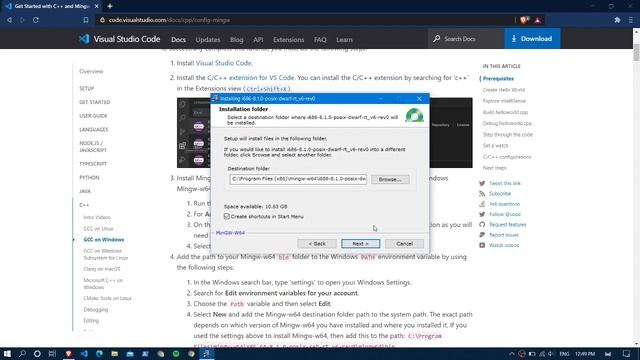Expand the USER GUIDE sidebar section
The width and height of the screenshot is (640, 360).
coord(93,116)
